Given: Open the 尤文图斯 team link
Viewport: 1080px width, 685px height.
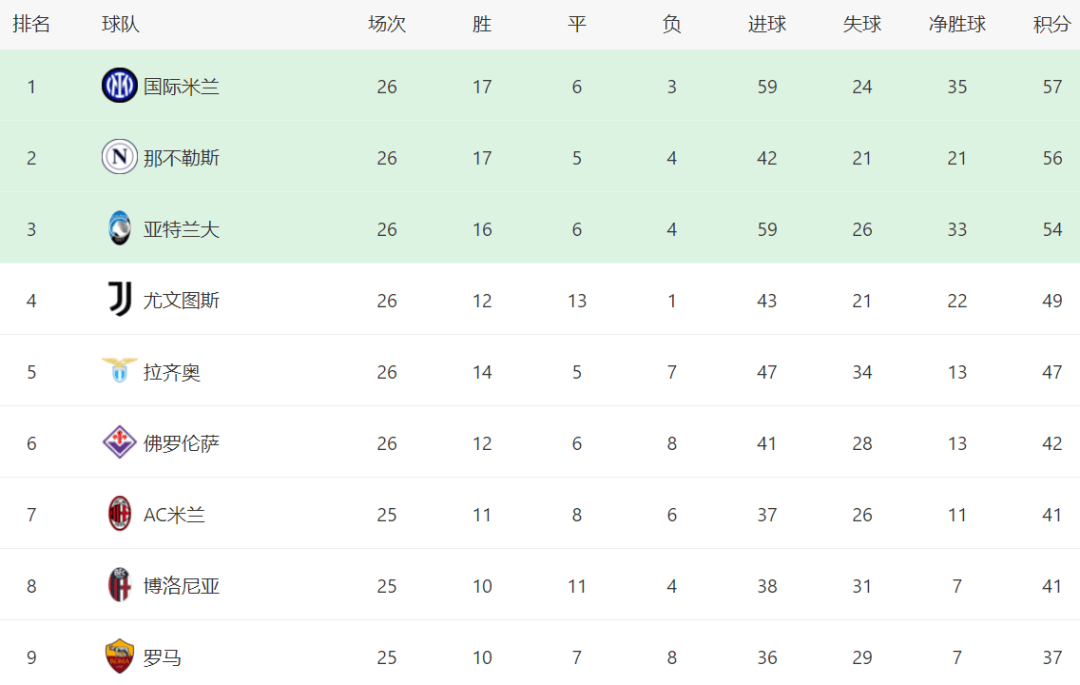Looking at the screenshot, I should [181, 301].
